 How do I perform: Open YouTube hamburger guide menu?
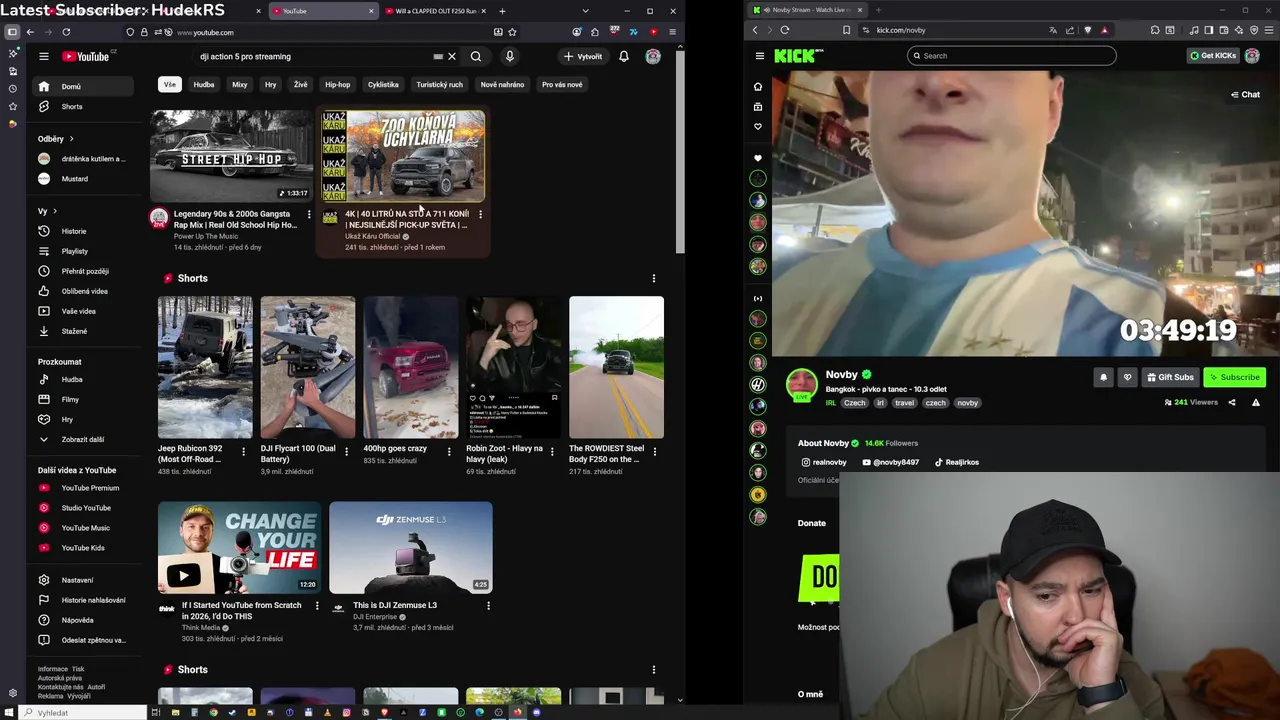click(x=43, y=56)
